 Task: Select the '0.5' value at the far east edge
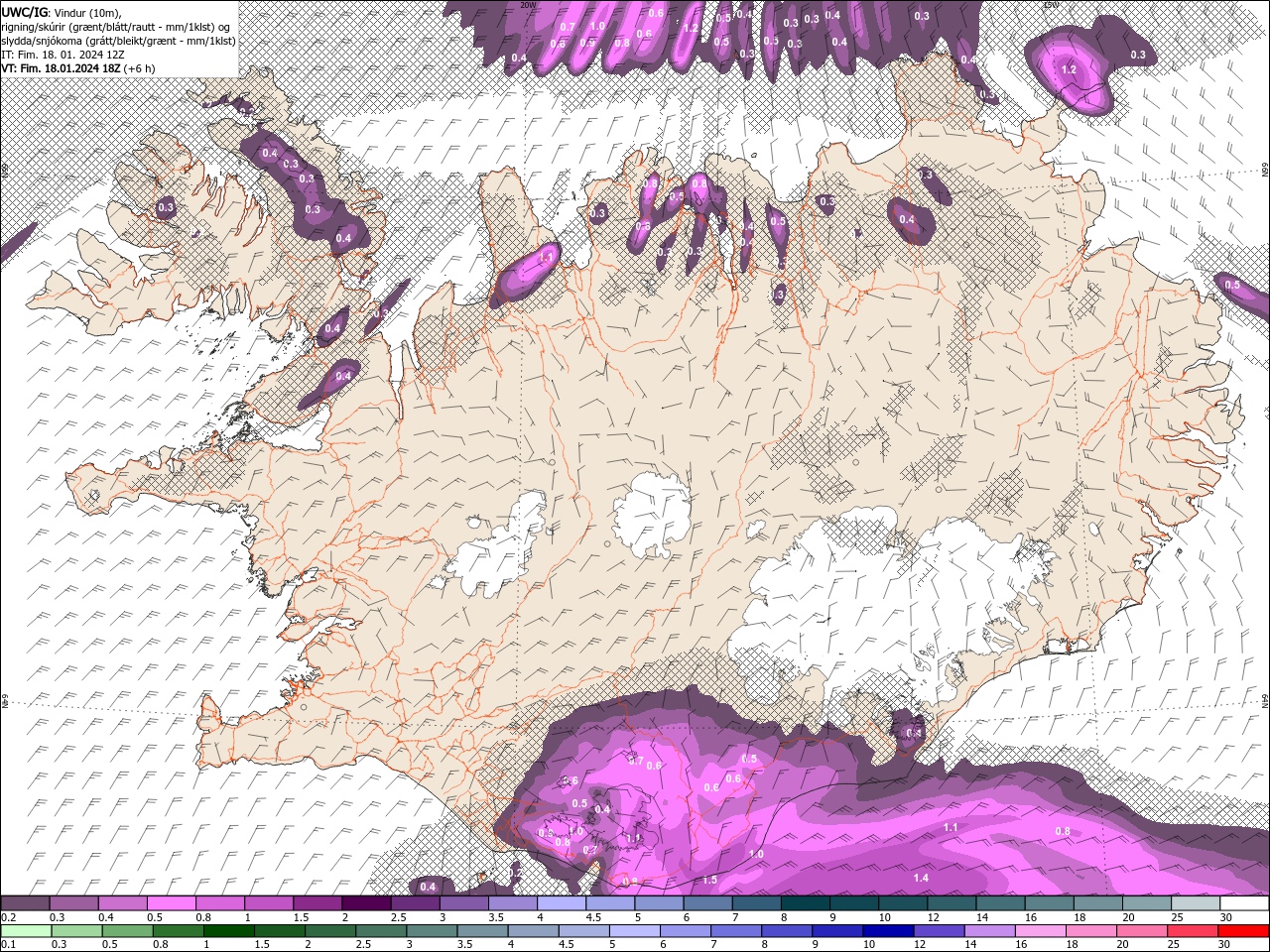point(1232,285)
